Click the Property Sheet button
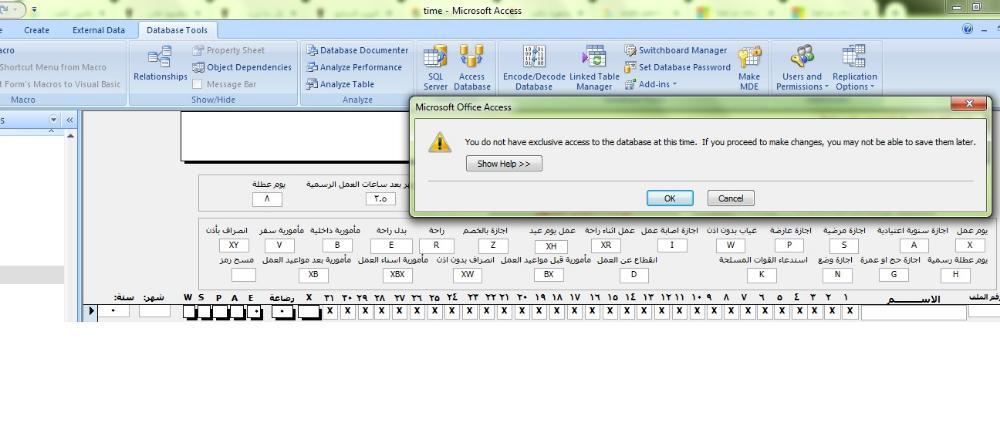 [x=228, y=50]
